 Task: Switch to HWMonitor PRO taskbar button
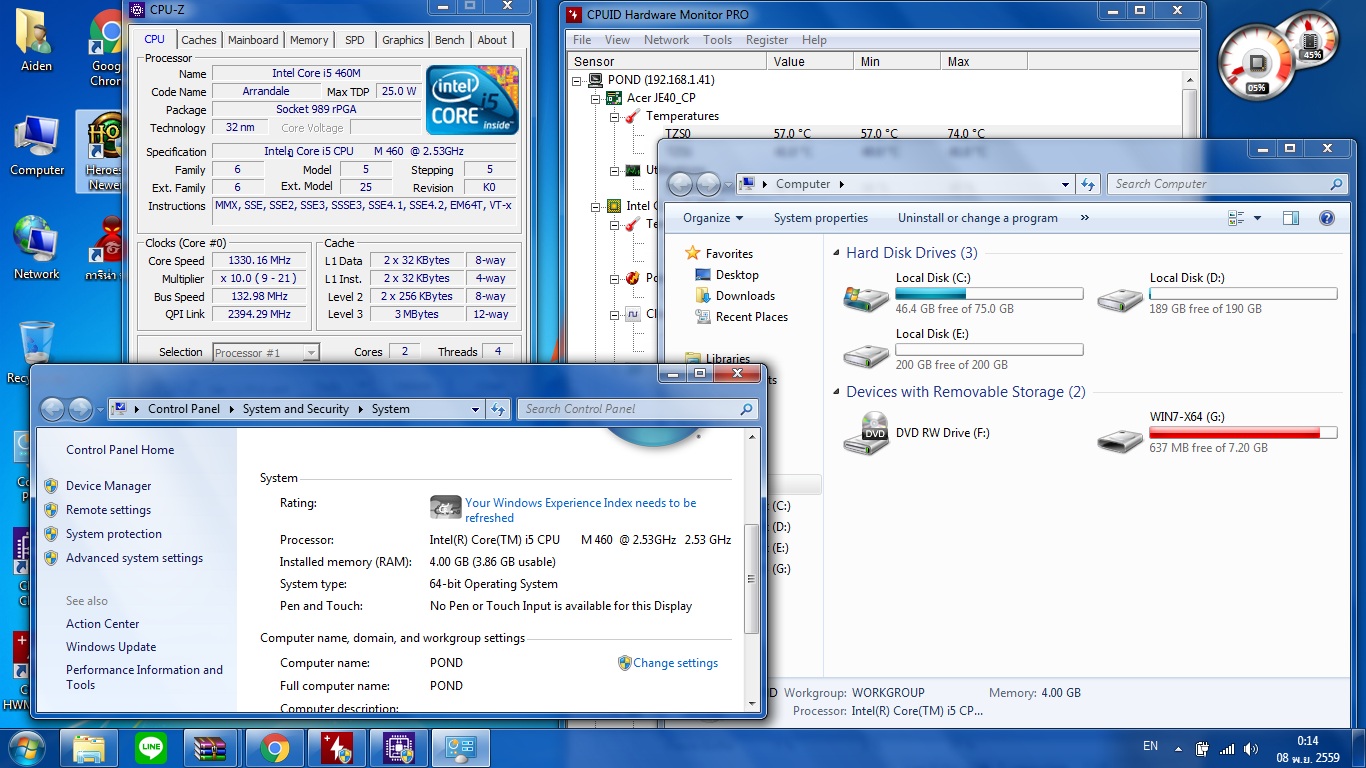pos(337,747)
